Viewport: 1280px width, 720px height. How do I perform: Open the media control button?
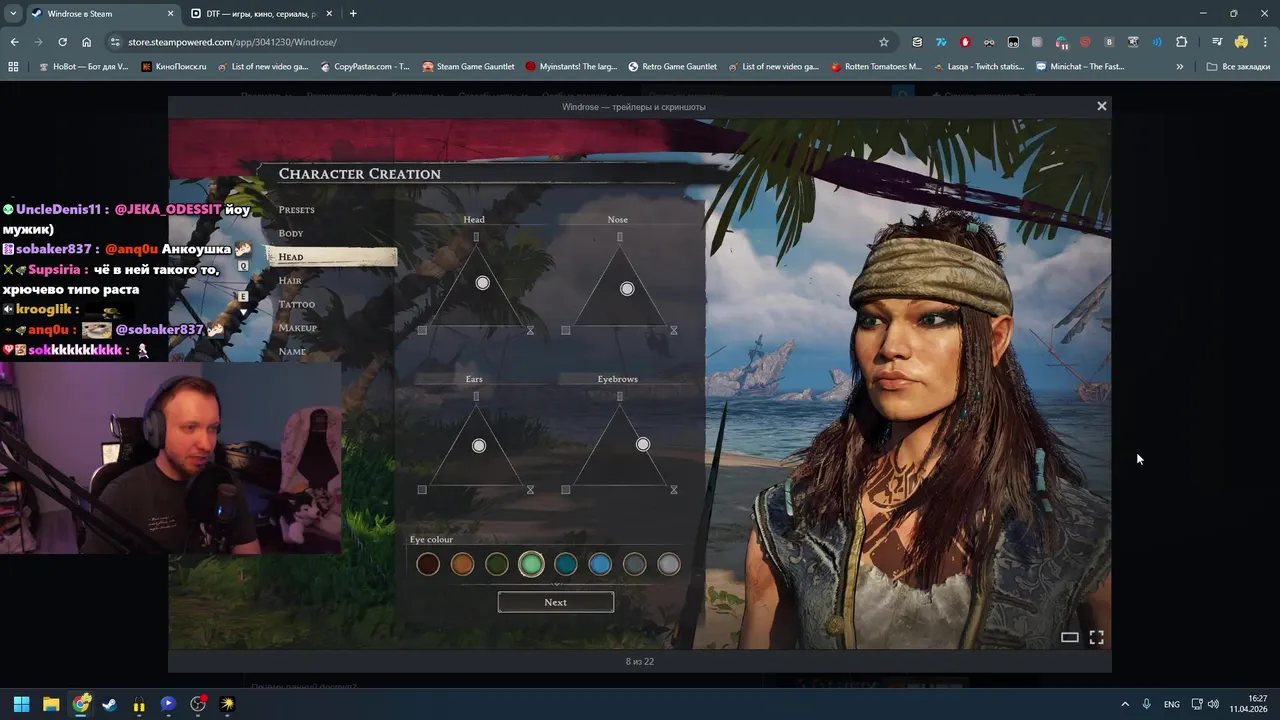click(1217, 42)
